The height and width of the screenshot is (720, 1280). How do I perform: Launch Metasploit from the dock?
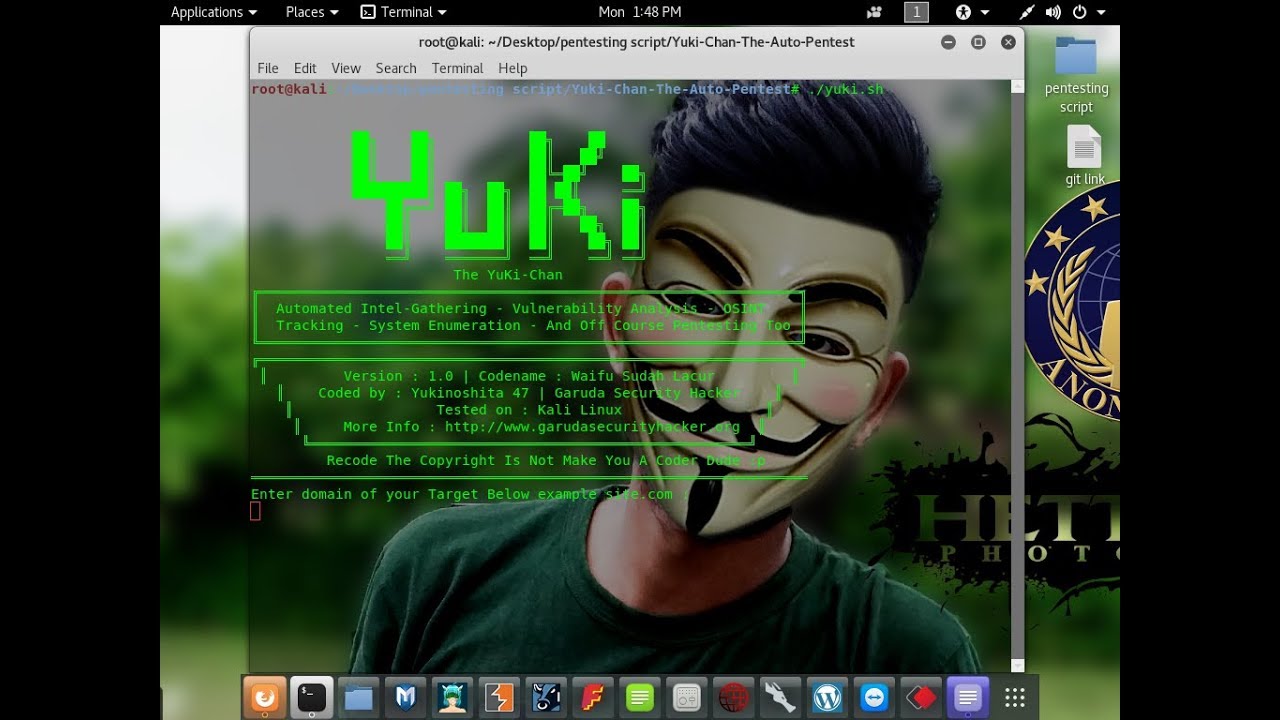tap(406, 697)
